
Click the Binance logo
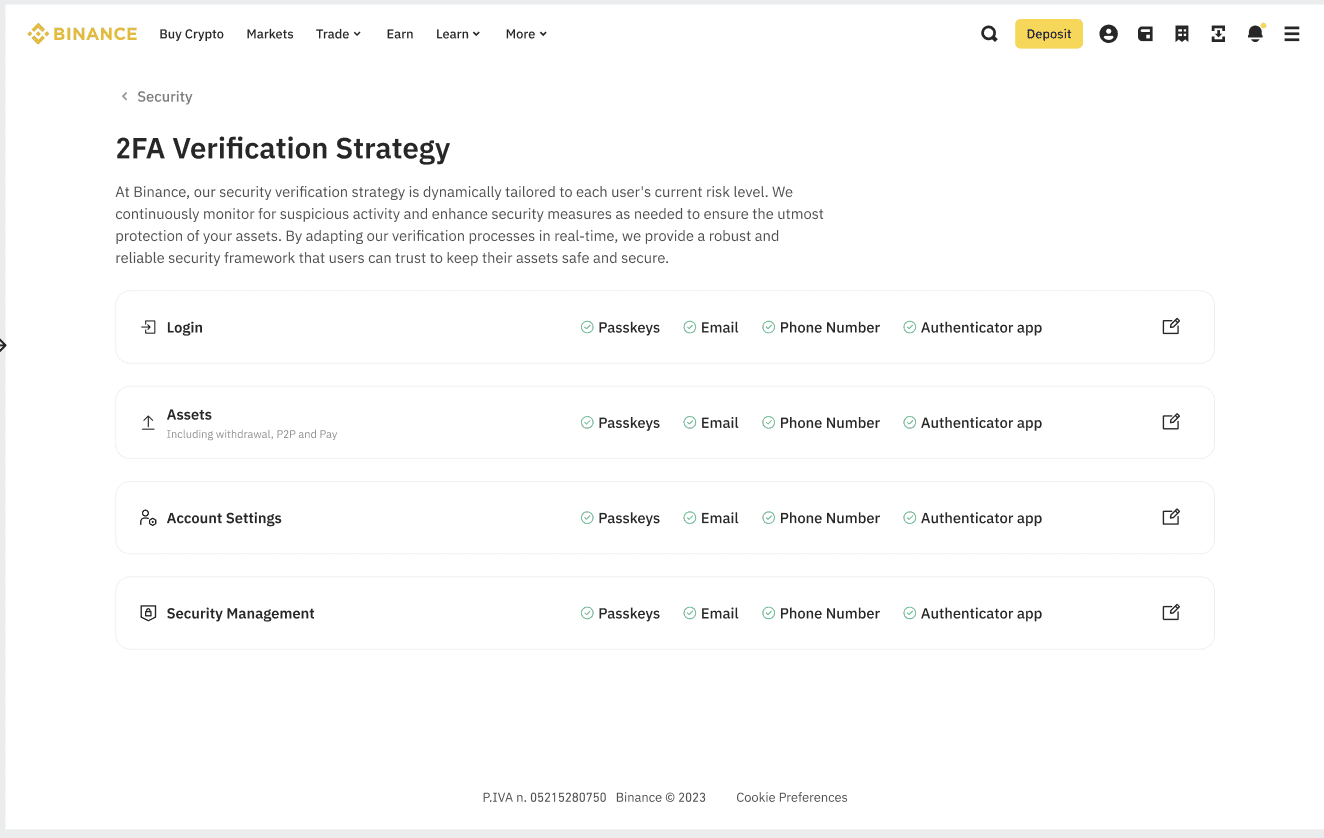coord(82,34)
